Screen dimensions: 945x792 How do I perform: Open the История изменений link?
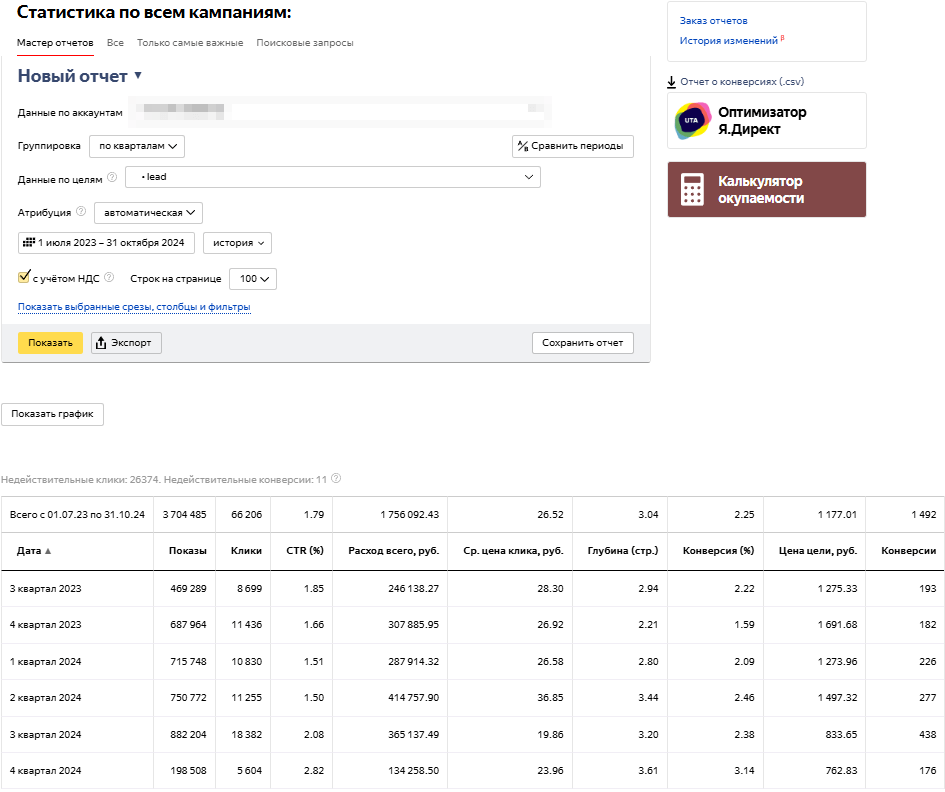[728, 41]
